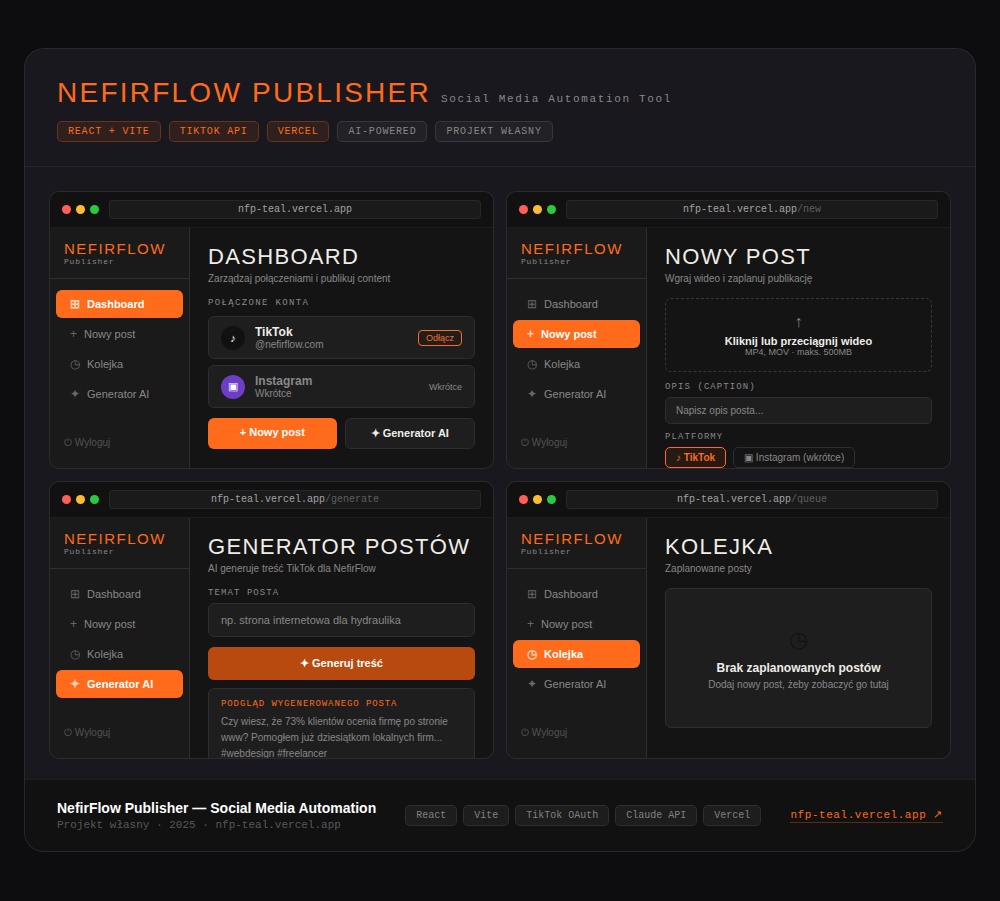
Task: Click the nfp-teal.vercel.app/generate address bar
Action: click(x=295, y=499)
